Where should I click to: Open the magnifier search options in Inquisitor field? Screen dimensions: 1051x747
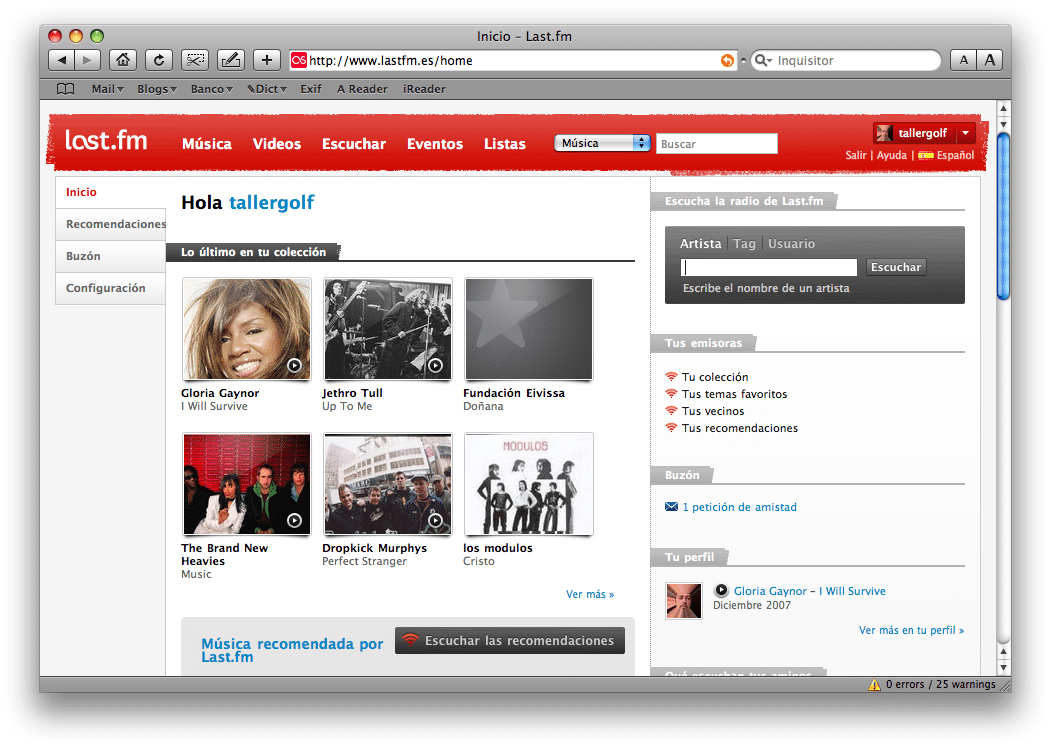pyautogui.click(x=763, y=60)
